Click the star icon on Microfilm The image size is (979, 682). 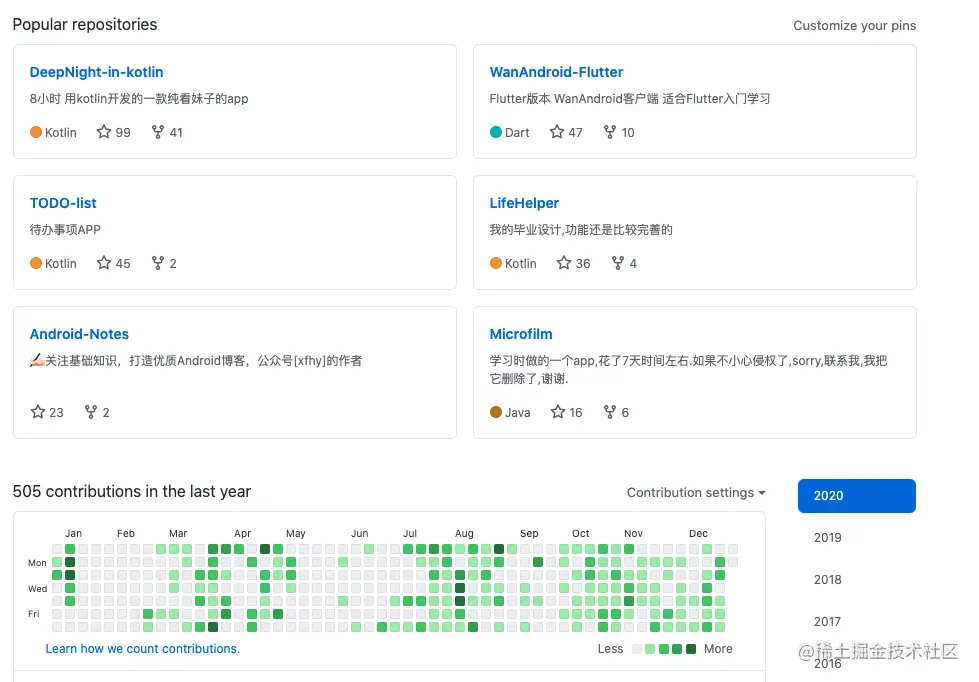pos(558,412)
